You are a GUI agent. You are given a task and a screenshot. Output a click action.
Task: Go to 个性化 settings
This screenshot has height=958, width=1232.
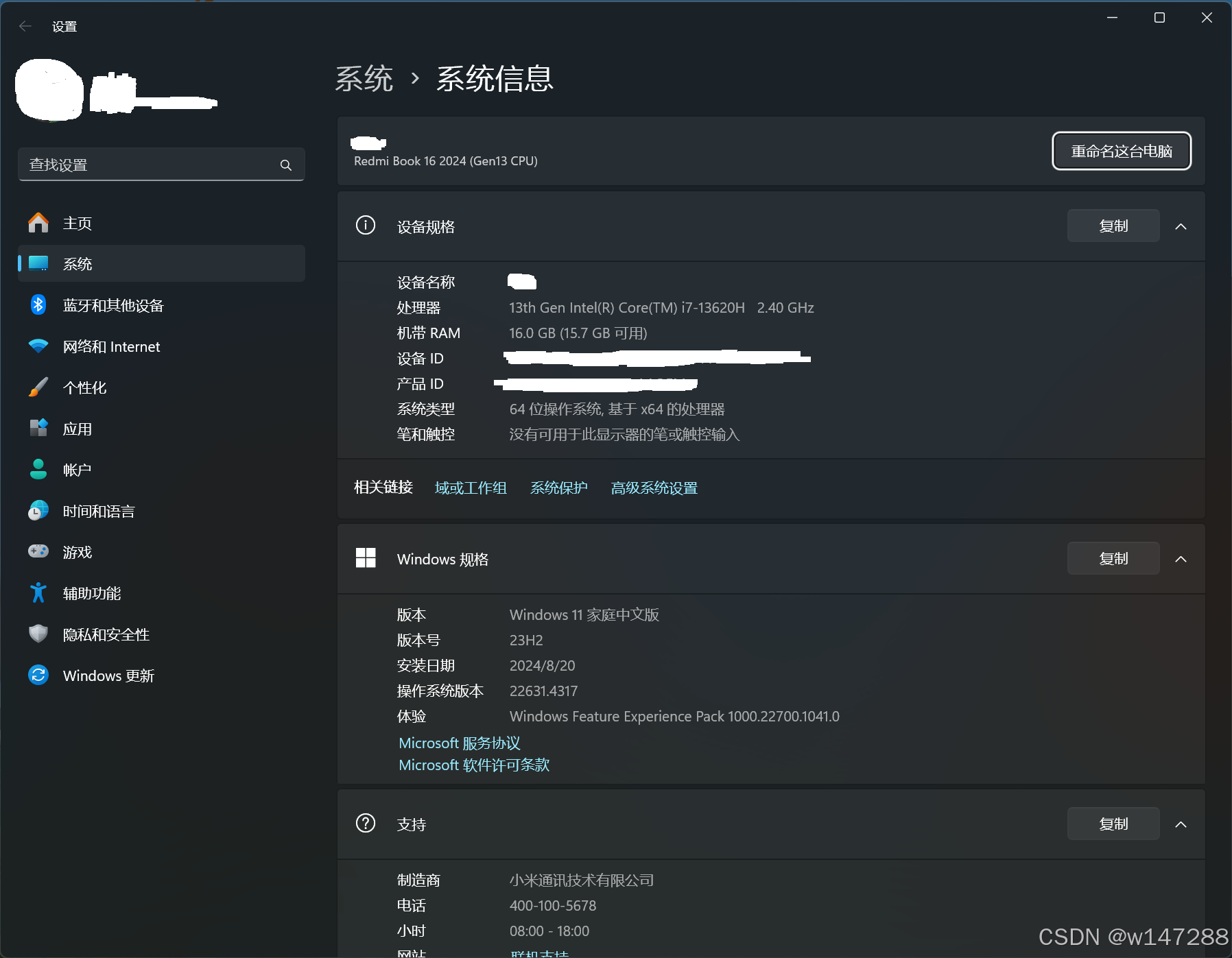coord(161,387)
